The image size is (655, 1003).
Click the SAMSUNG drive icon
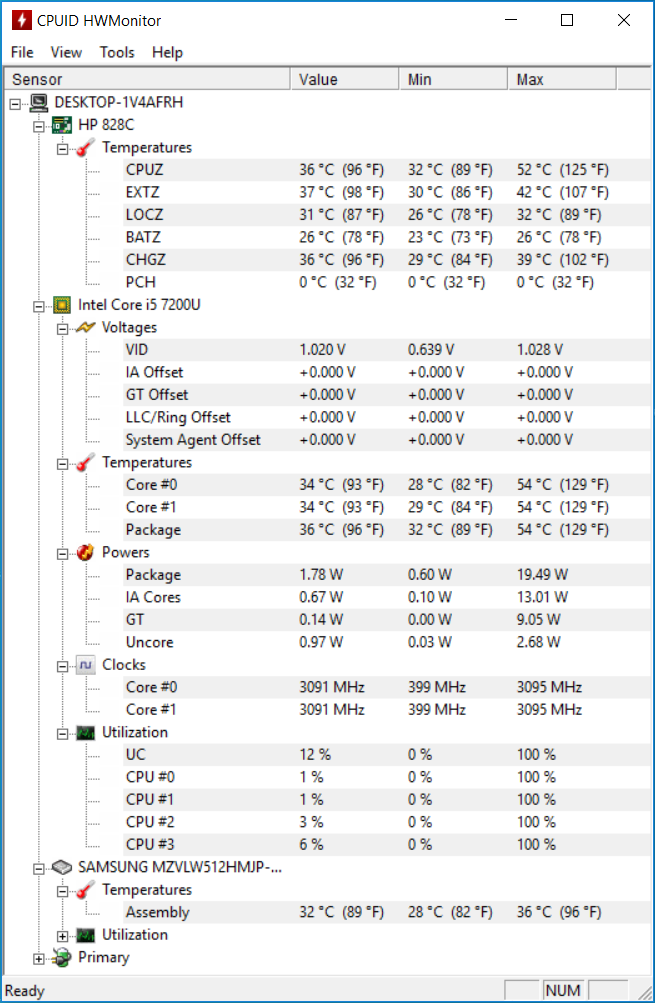click(x=62, y=867)
